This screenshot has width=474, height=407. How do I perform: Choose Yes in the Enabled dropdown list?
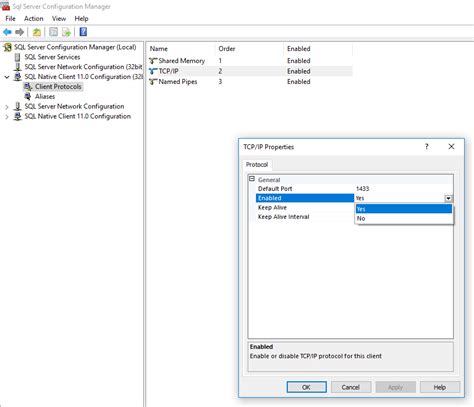coord(403,209)
